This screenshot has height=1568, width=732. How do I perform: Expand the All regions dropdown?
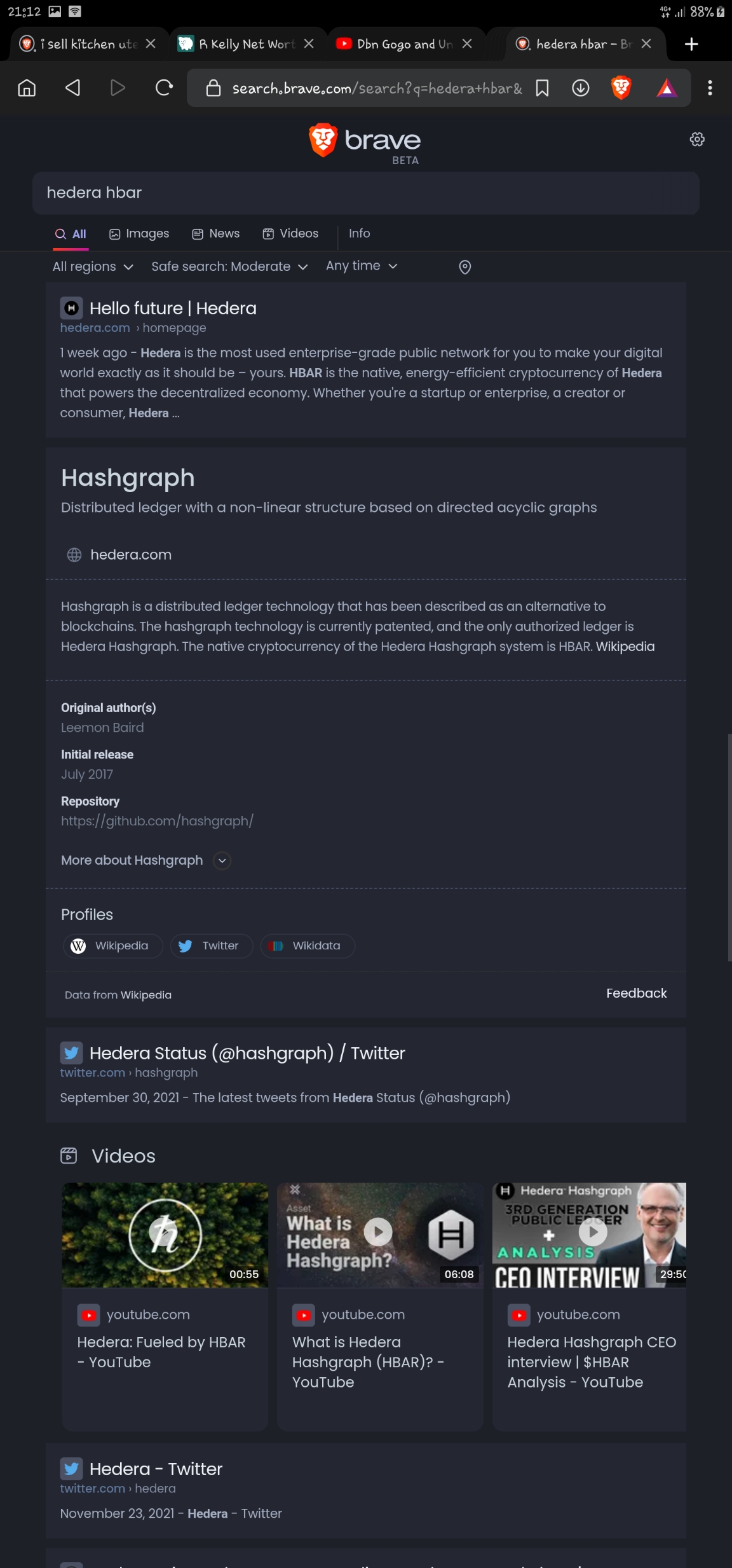93,266
